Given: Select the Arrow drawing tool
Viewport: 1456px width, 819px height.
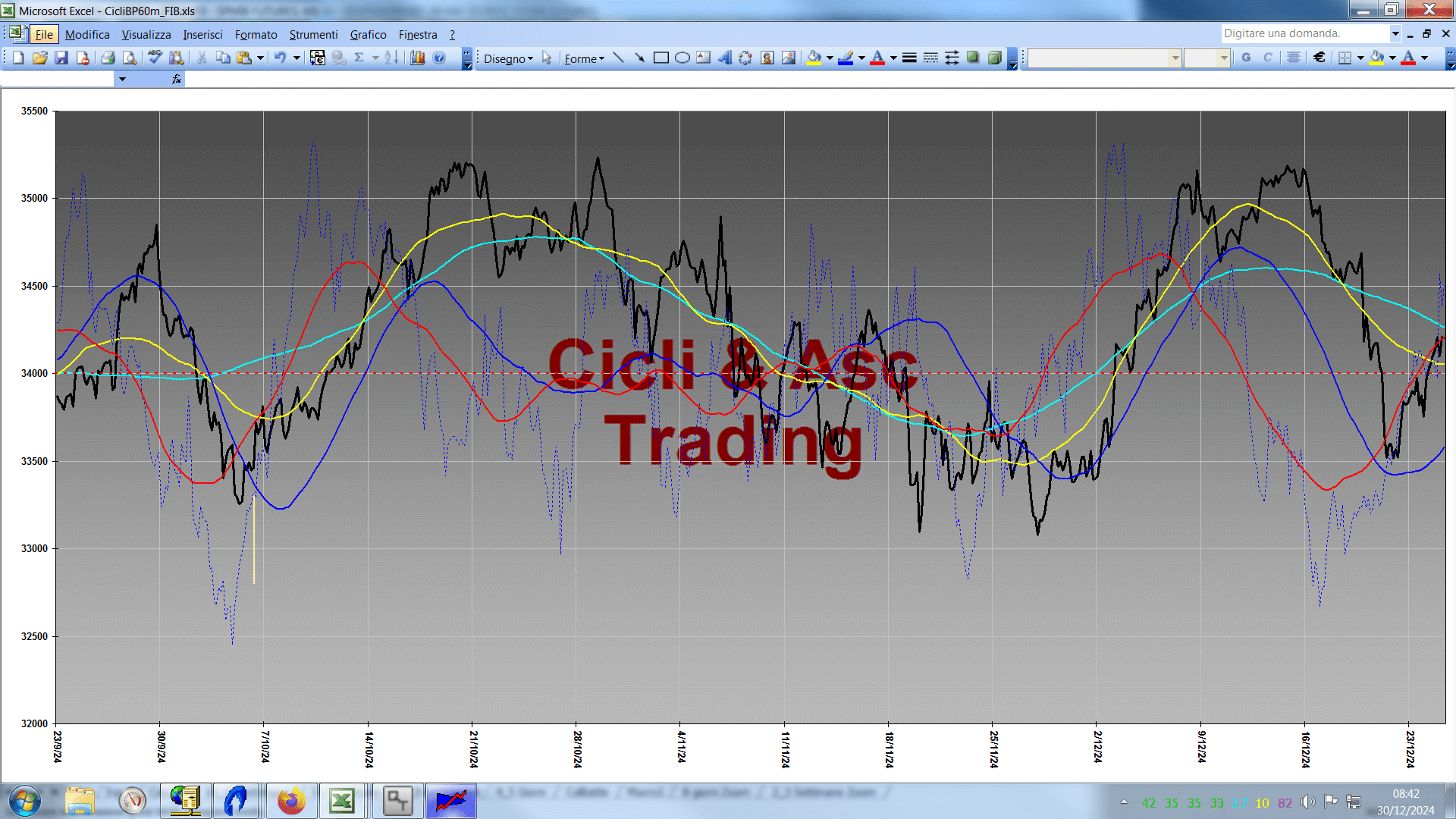Looking at the screenshot, I should tap(639, 58).
